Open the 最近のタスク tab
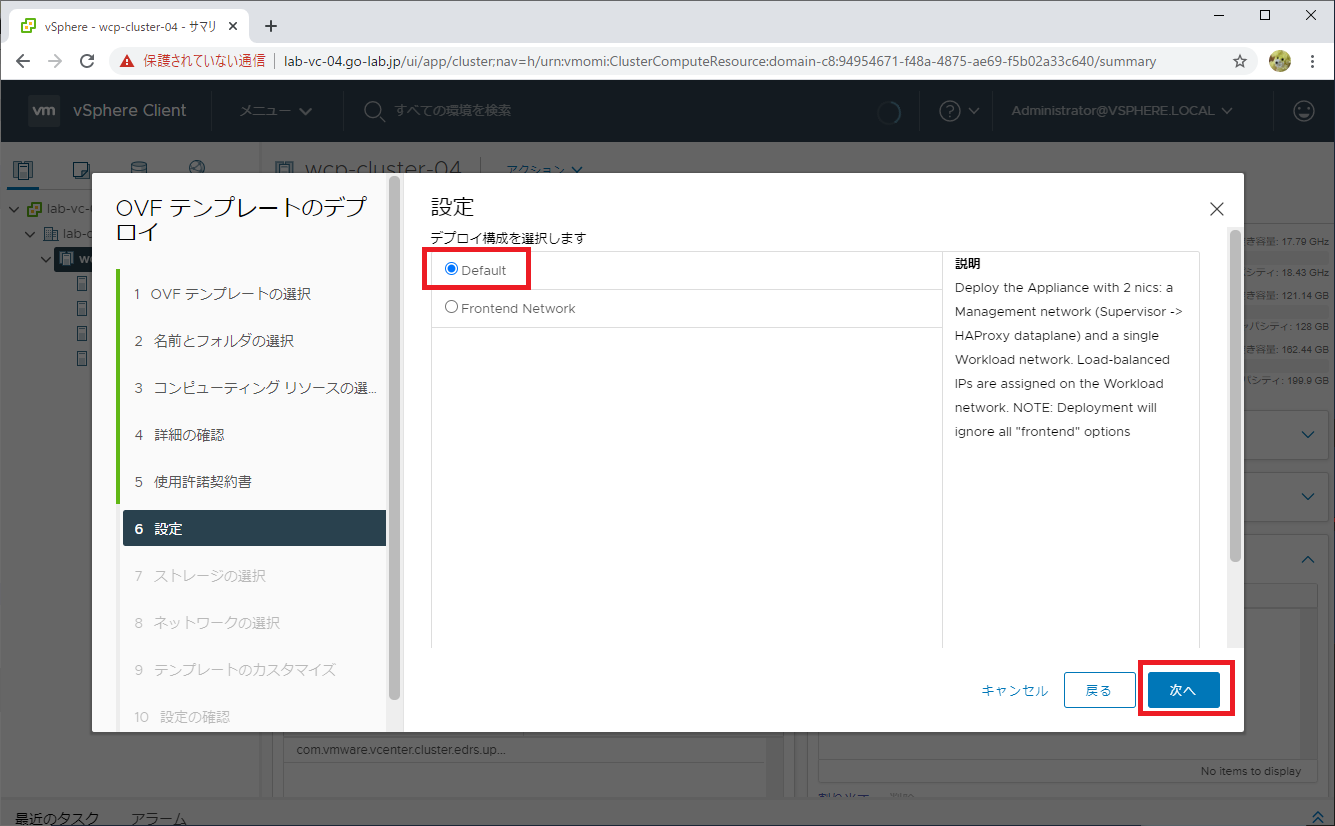The image size is (1335, 826). point(57,817)
